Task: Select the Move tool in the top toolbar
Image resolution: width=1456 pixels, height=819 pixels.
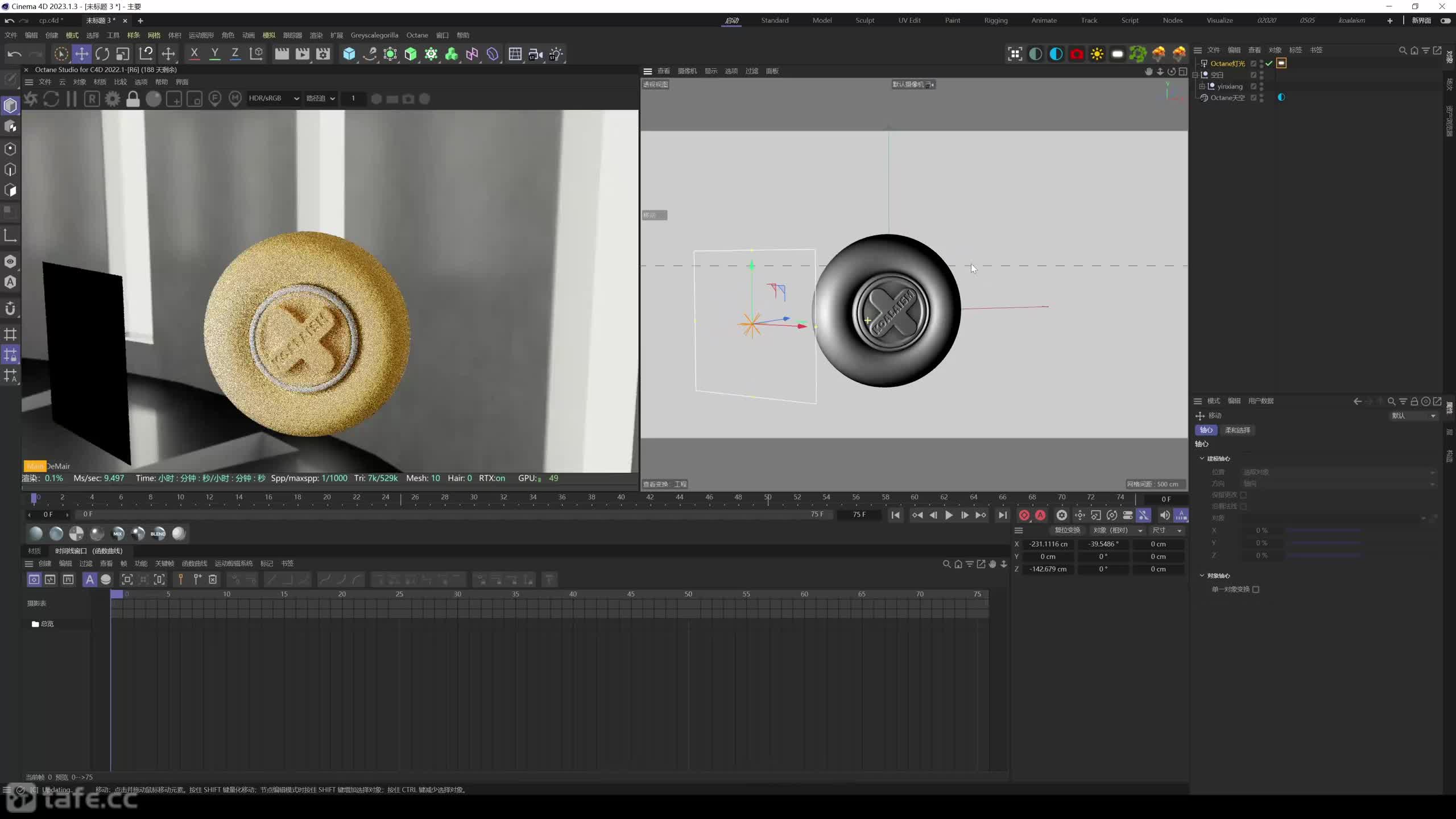Action: click(81, 54)
